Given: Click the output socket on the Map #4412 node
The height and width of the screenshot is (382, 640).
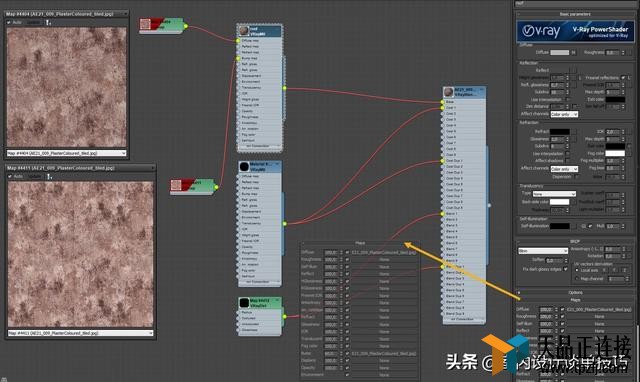Looking at the screenshot, I should tap(284, 316).
